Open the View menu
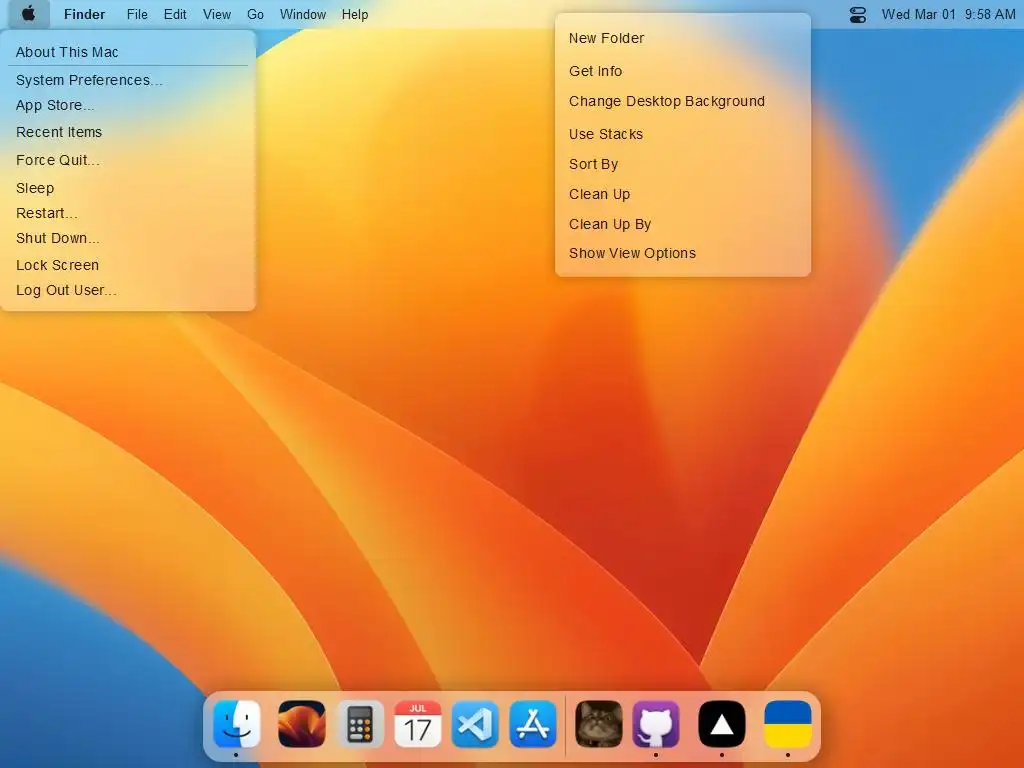 coord(217,14)
